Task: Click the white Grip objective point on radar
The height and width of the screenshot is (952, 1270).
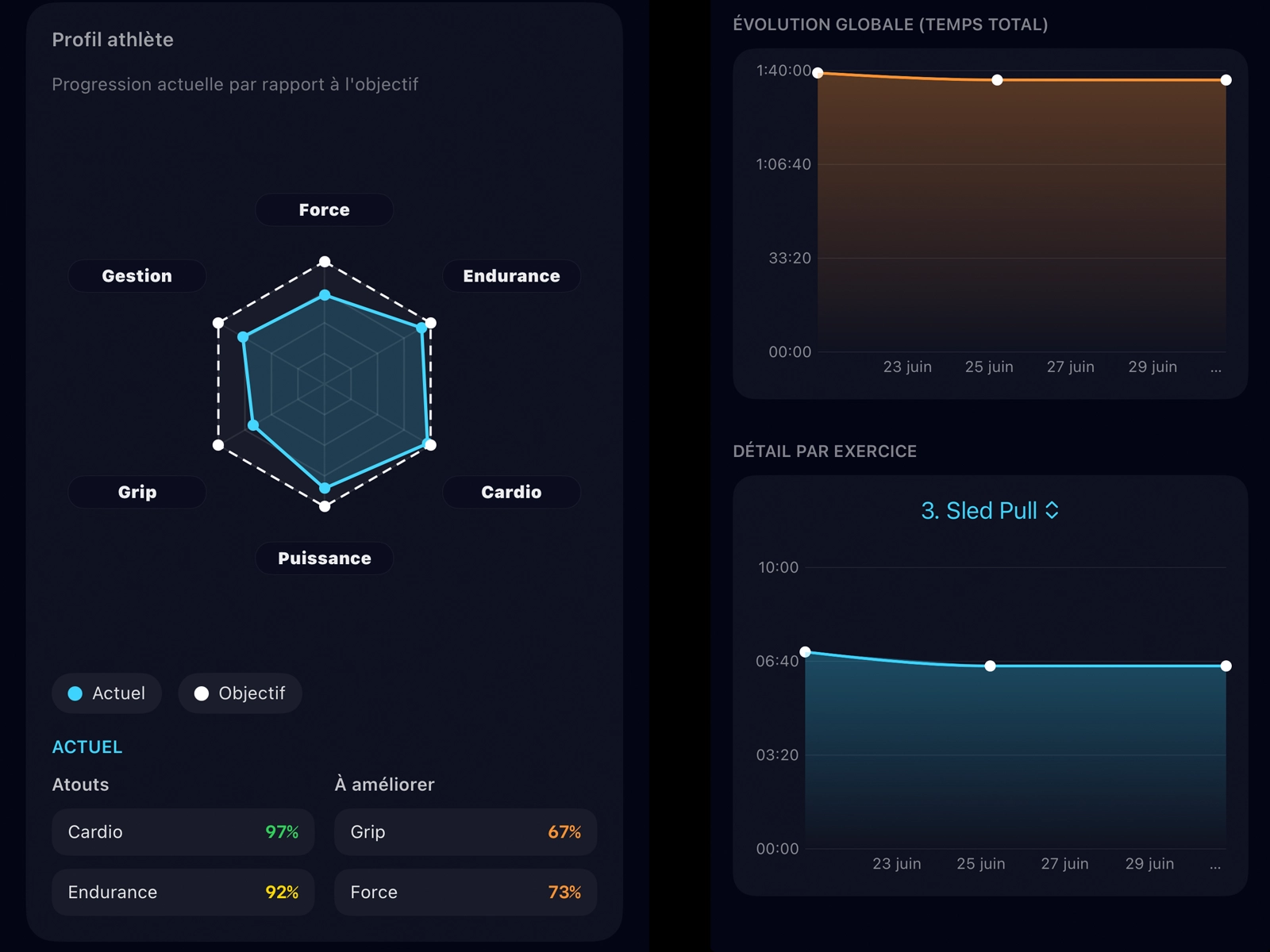Action: coord(218,445)
